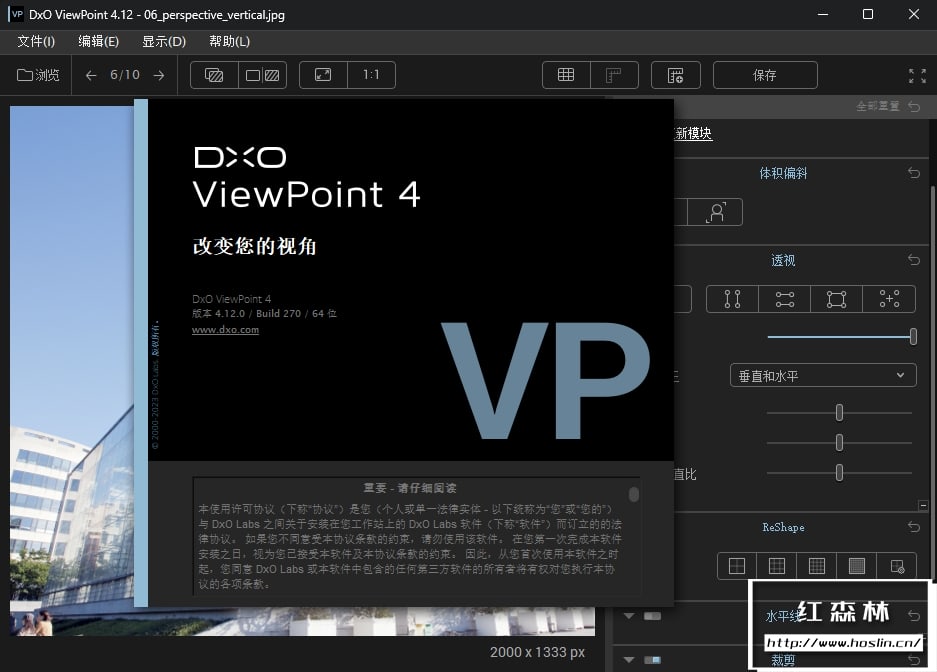937x672 pixels.
Task: Select the coarsest ReShape grid icon
Action: tap(737, 566)
